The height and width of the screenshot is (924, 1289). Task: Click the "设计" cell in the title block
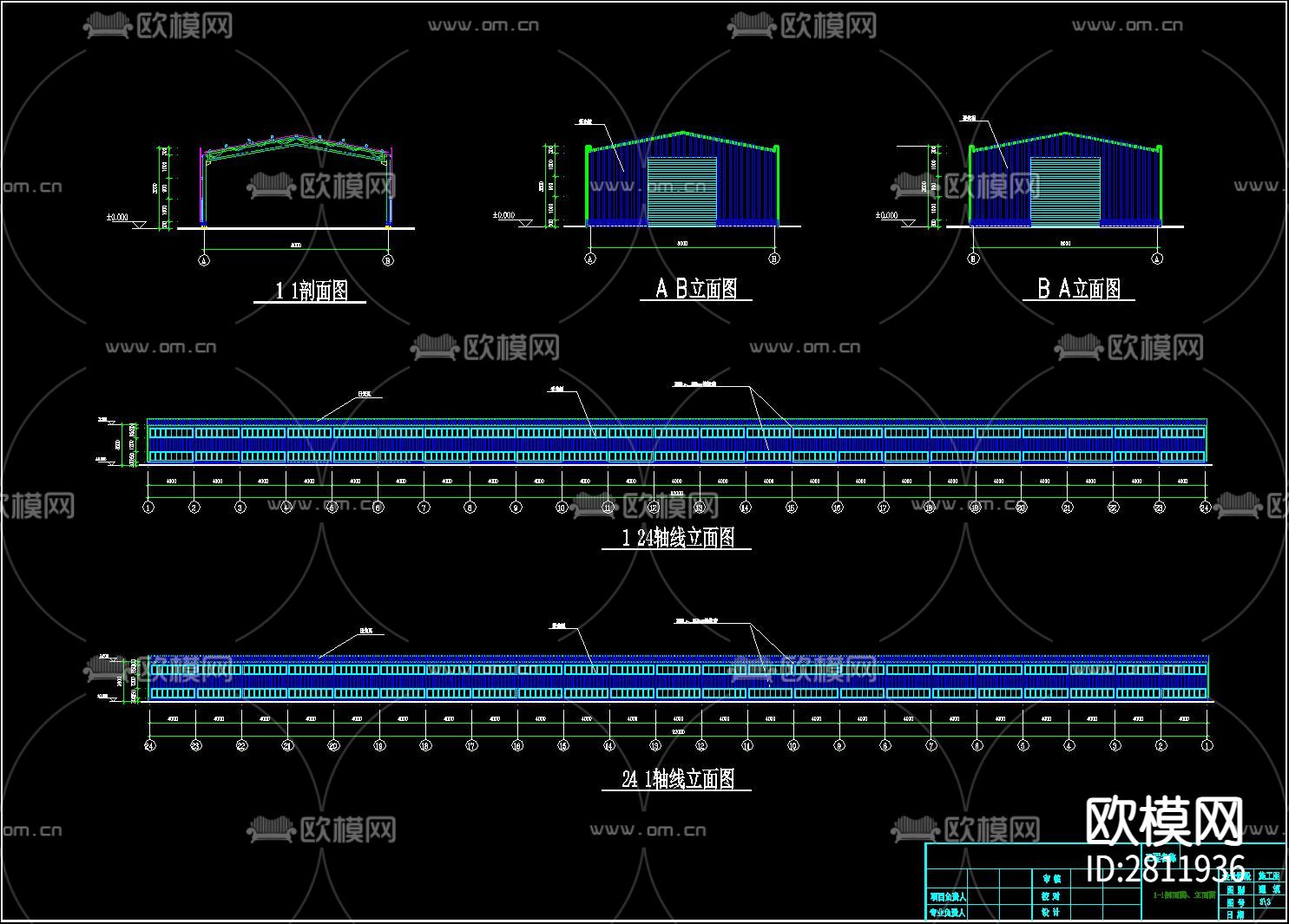pyautogui.click(x=1050, y=913)
